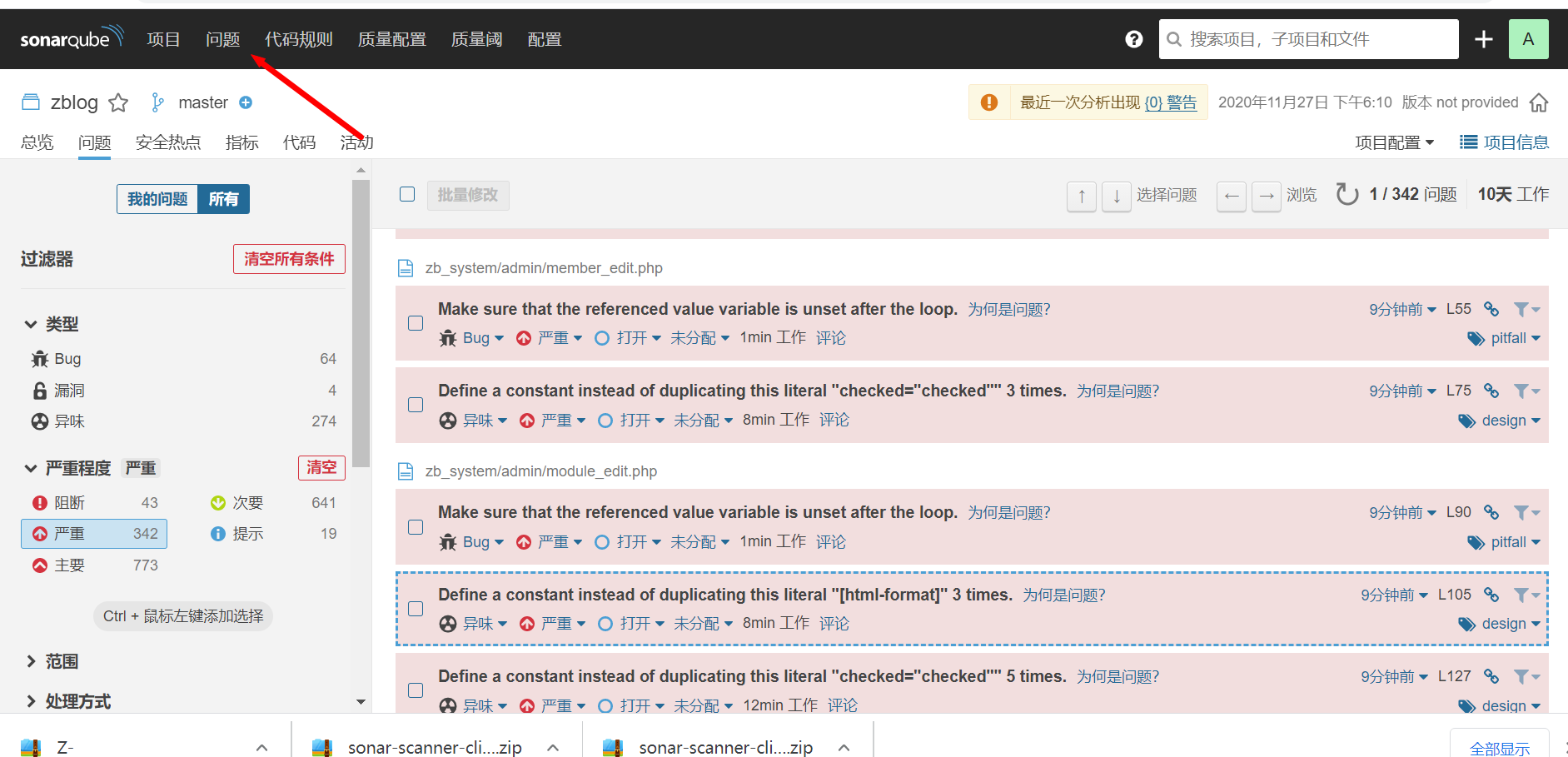Click the plus icon next to master branch
Viewport: 1568px width, 757px height.
click(x=246, y=102)
